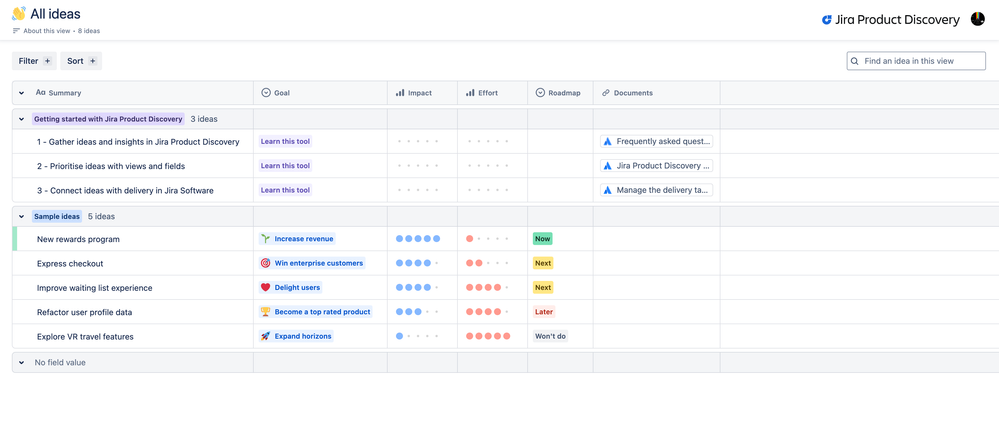Viewport: 999px width, 421px height.
Task: Collapse all groups via Summary header chevron
Action: point(21,93)
